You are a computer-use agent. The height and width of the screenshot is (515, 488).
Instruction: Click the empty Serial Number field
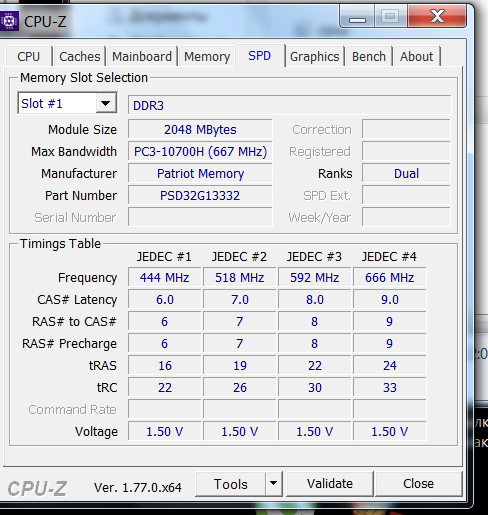click(200, 217)
